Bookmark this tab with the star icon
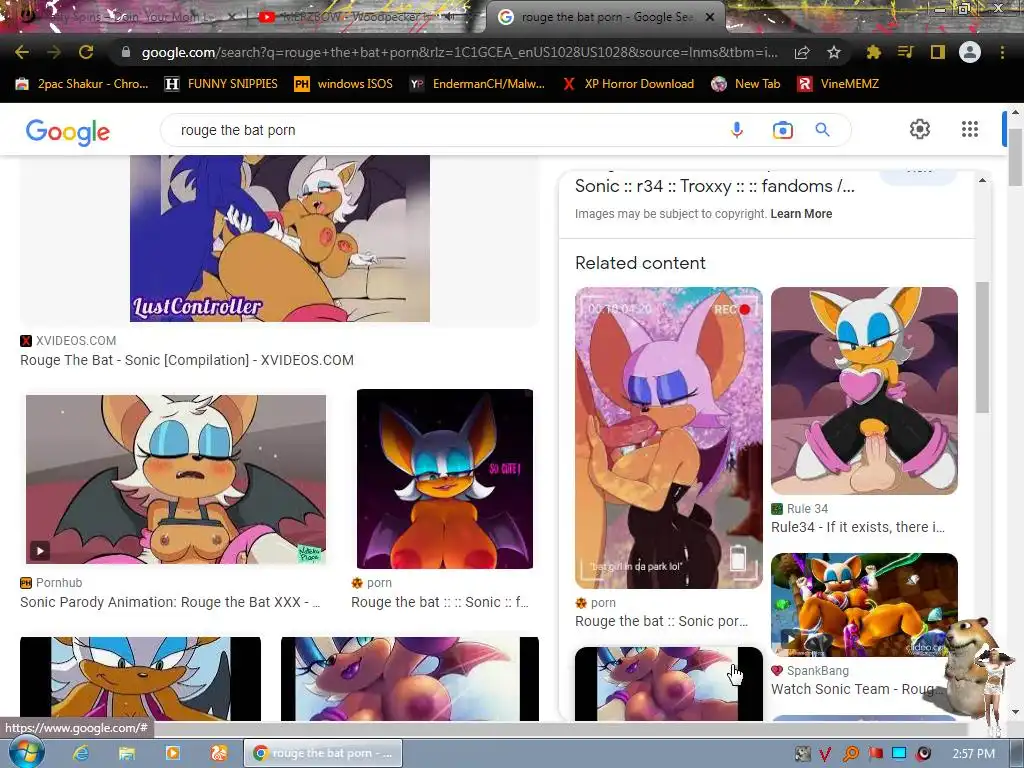1024x768 pixels. tap(834, 52)
